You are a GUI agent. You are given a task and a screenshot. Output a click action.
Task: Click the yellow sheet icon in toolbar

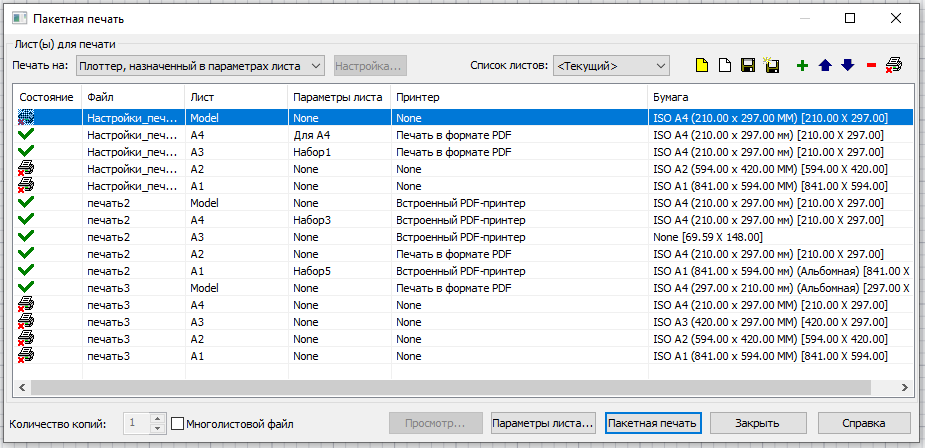pos(702,66)
